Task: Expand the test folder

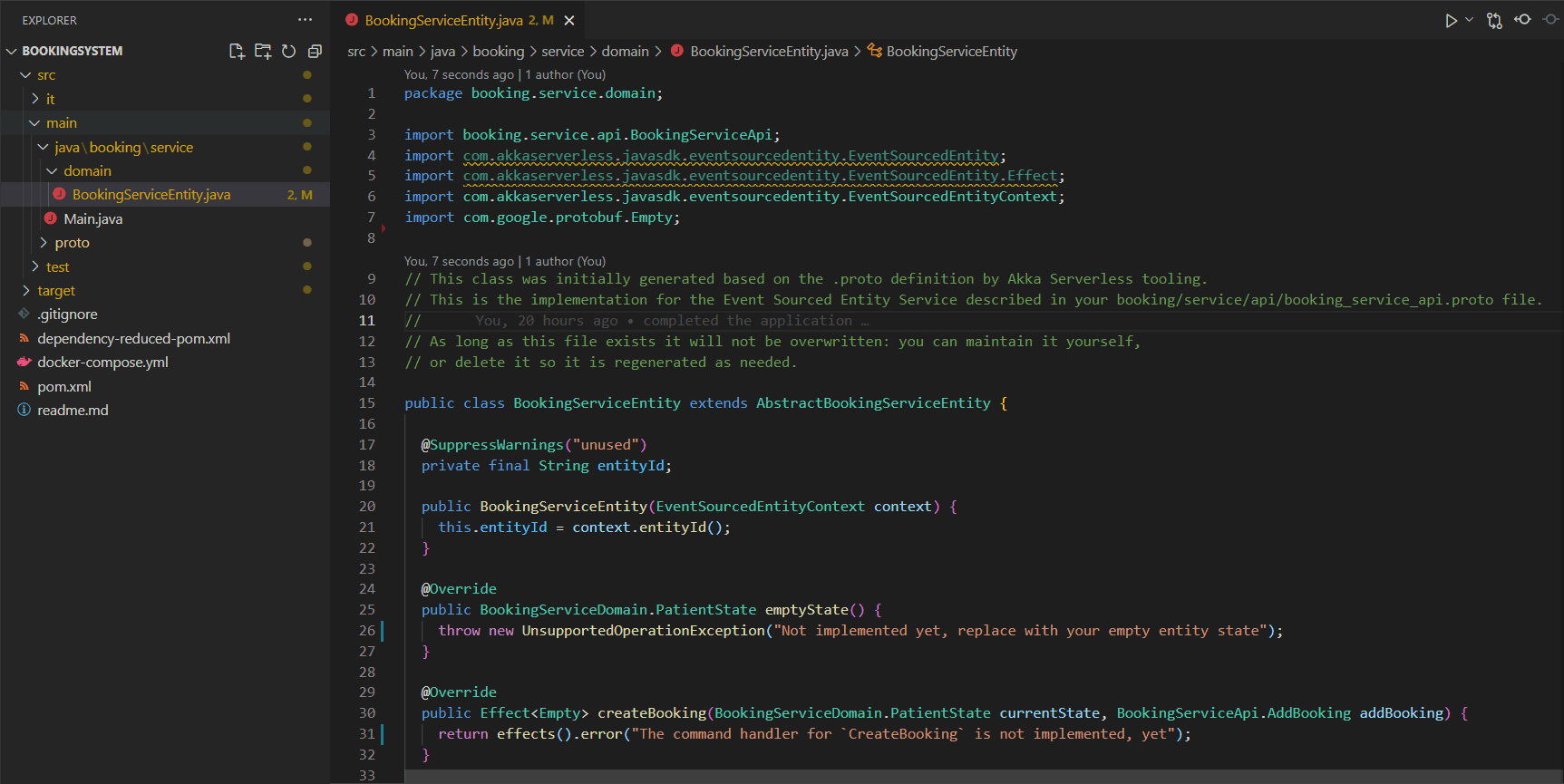Action: tap(34, 266)
